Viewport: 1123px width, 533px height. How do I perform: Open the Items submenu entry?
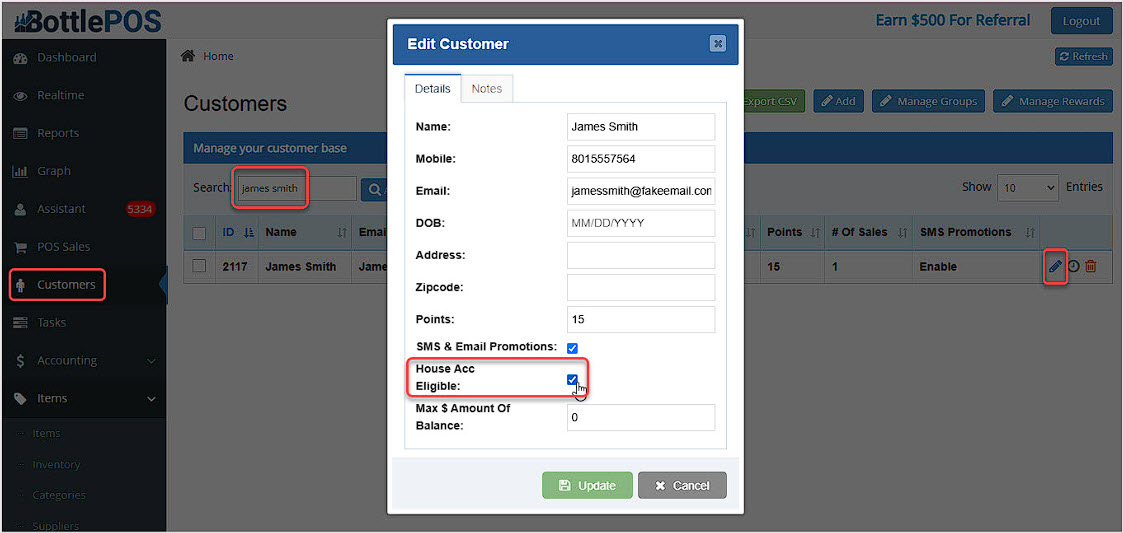coord(46,433)
